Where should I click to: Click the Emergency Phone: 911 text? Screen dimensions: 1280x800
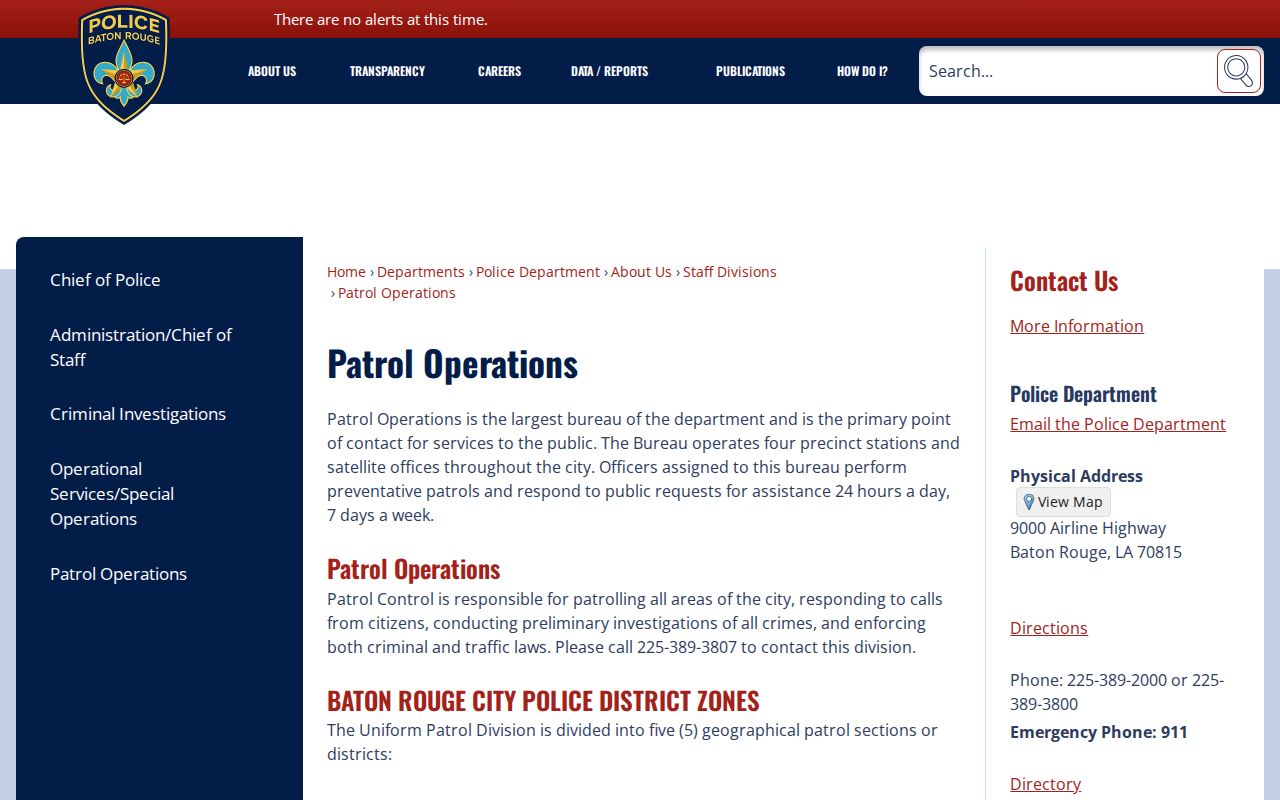(x=1099, y=732)
